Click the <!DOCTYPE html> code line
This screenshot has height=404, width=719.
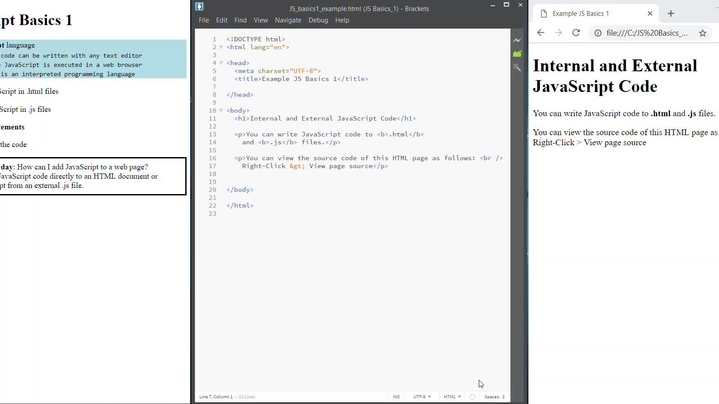coord(255,39)
